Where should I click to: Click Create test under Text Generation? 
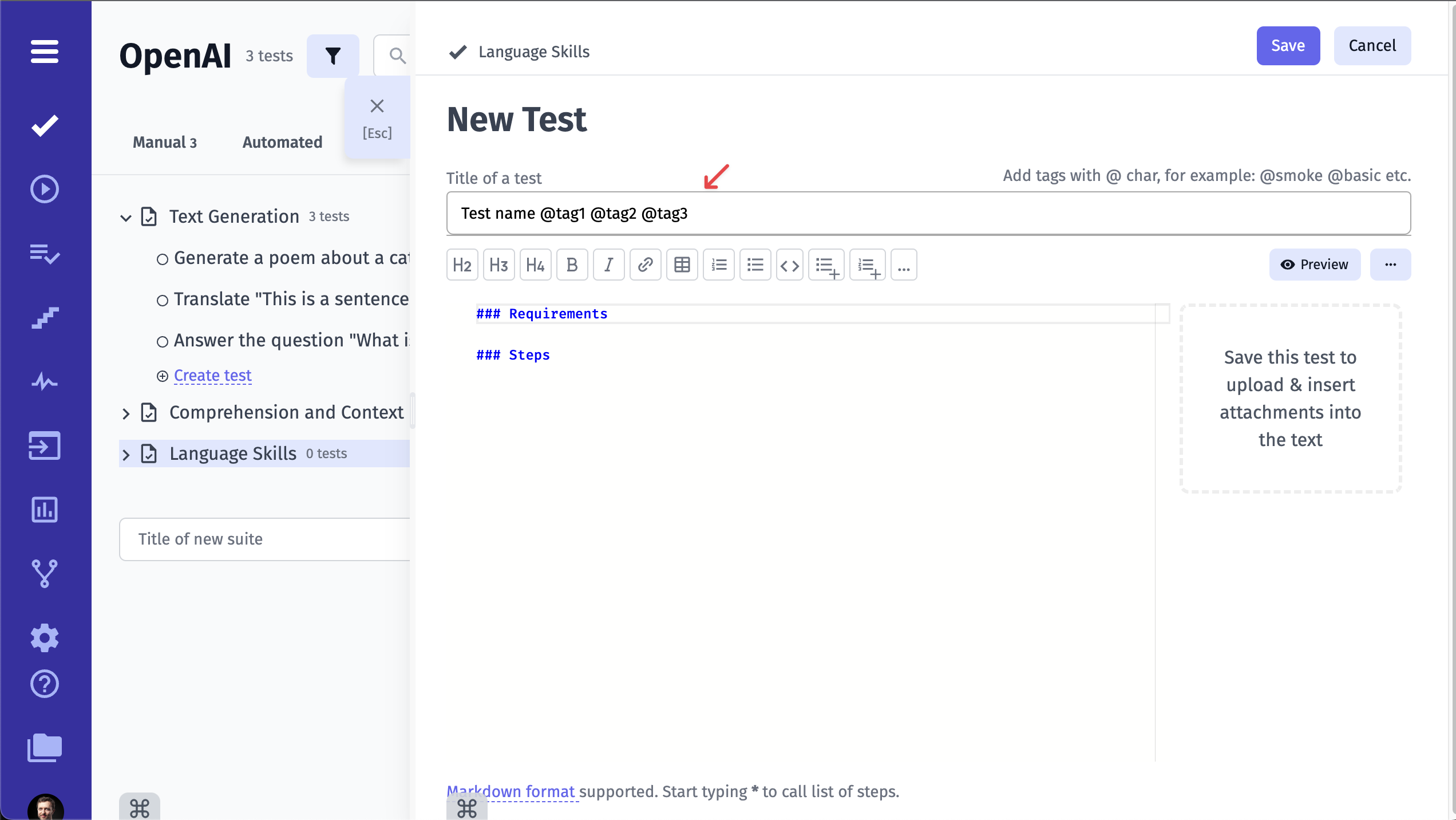click(212, 376)
